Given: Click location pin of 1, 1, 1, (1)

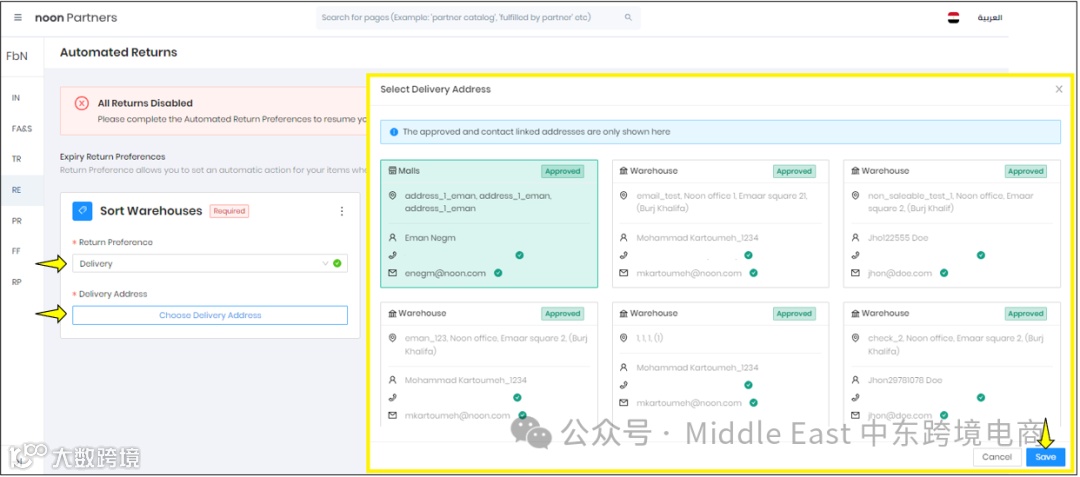Looking at the screenshot, I should 624,338.
